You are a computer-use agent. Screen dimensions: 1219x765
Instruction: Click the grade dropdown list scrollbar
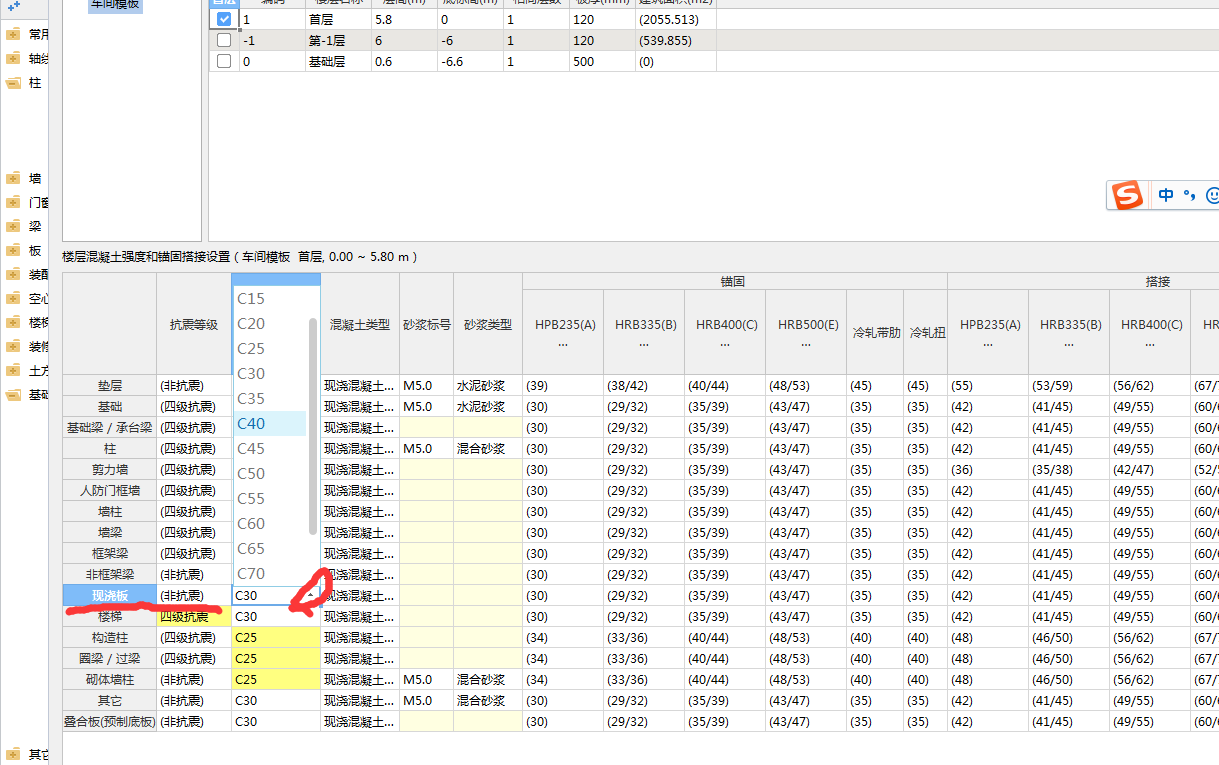click(x=313, y=427)
